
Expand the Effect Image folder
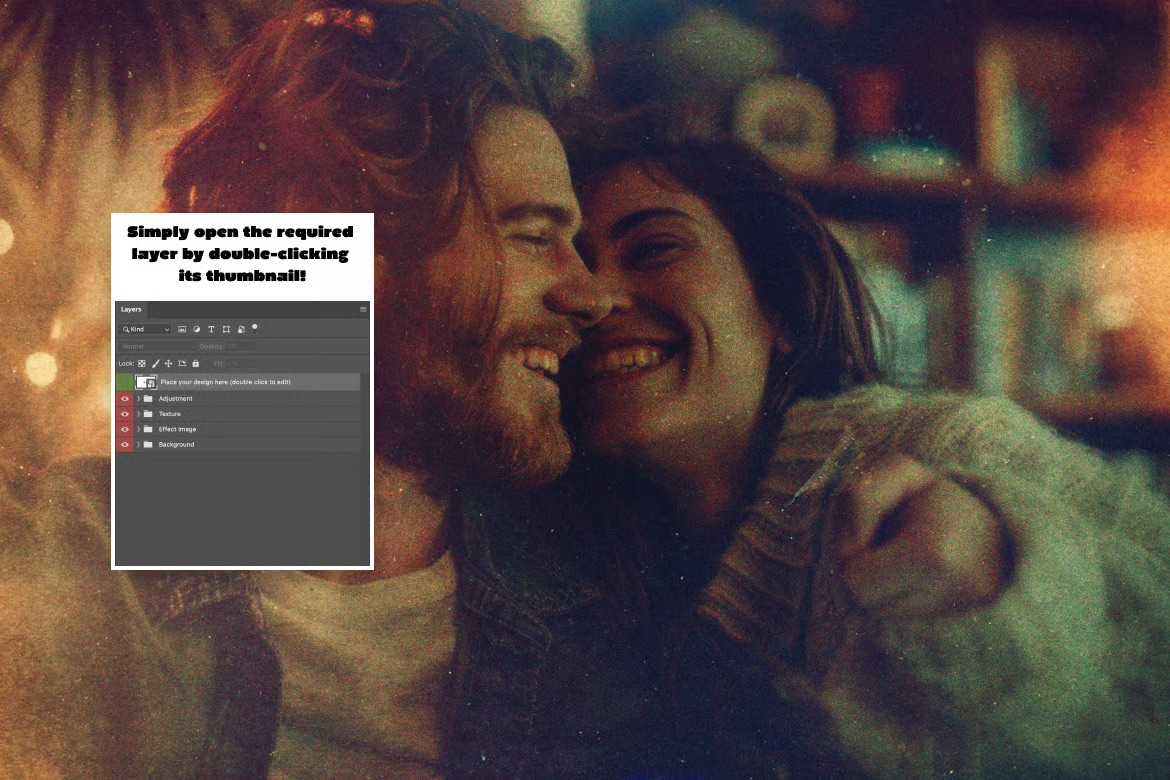tap(138, 429)
